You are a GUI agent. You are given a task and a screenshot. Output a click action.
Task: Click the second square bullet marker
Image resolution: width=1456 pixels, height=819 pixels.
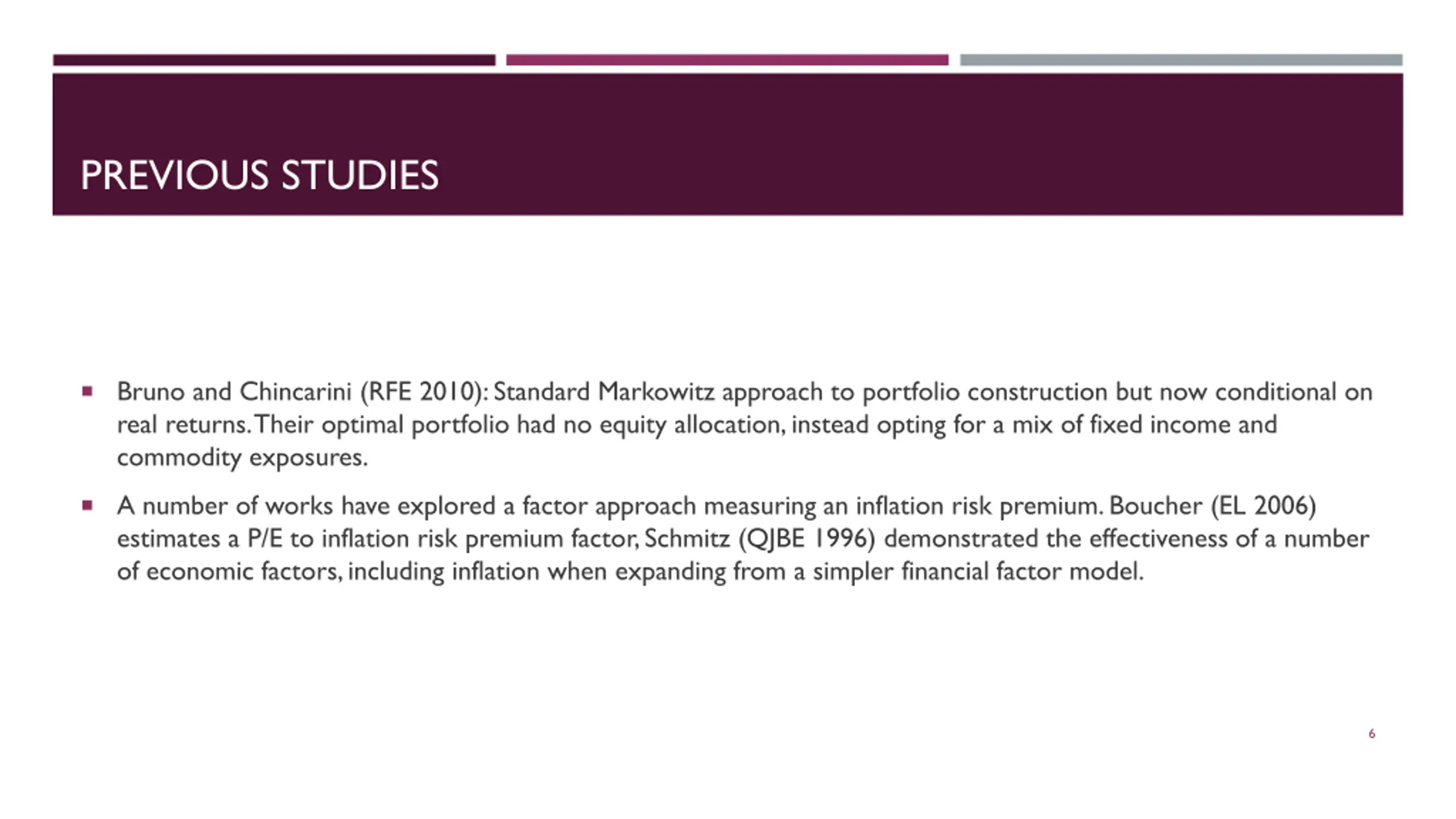coord(87,505)
